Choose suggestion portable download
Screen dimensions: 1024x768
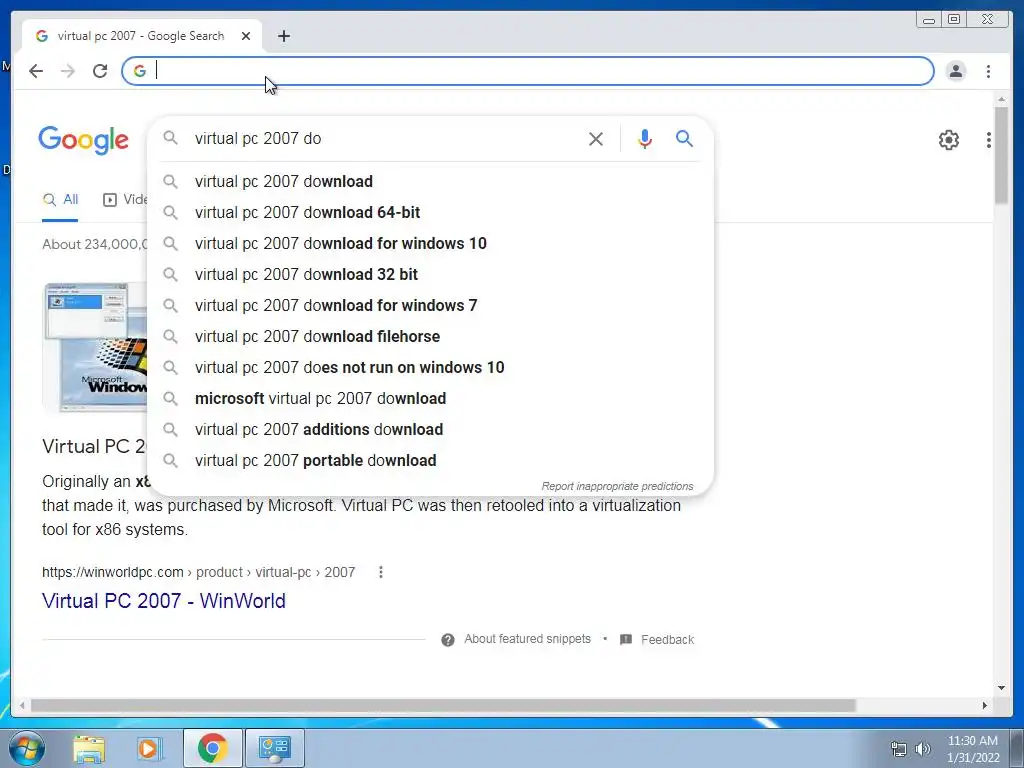tap(431, 460)
